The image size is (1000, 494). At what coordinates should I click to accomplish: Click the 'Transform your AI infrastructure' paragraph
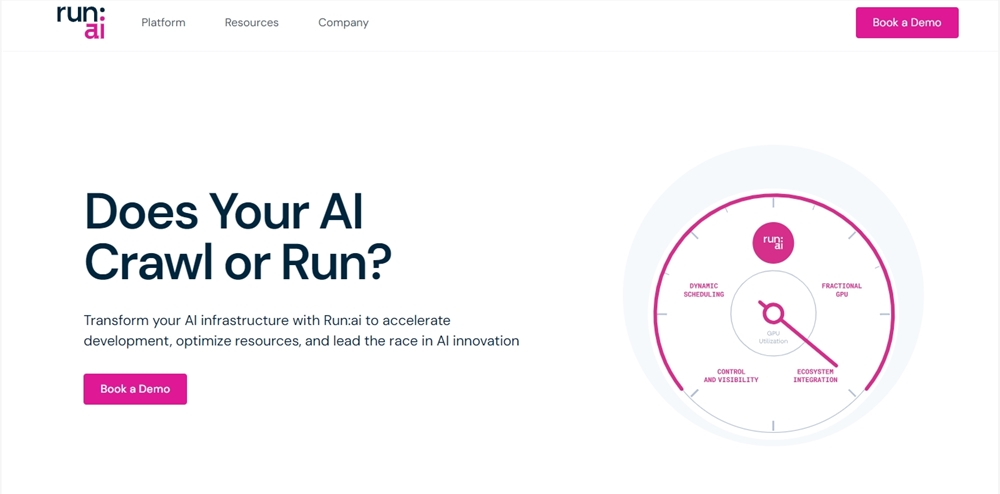(x=301, y=330)
